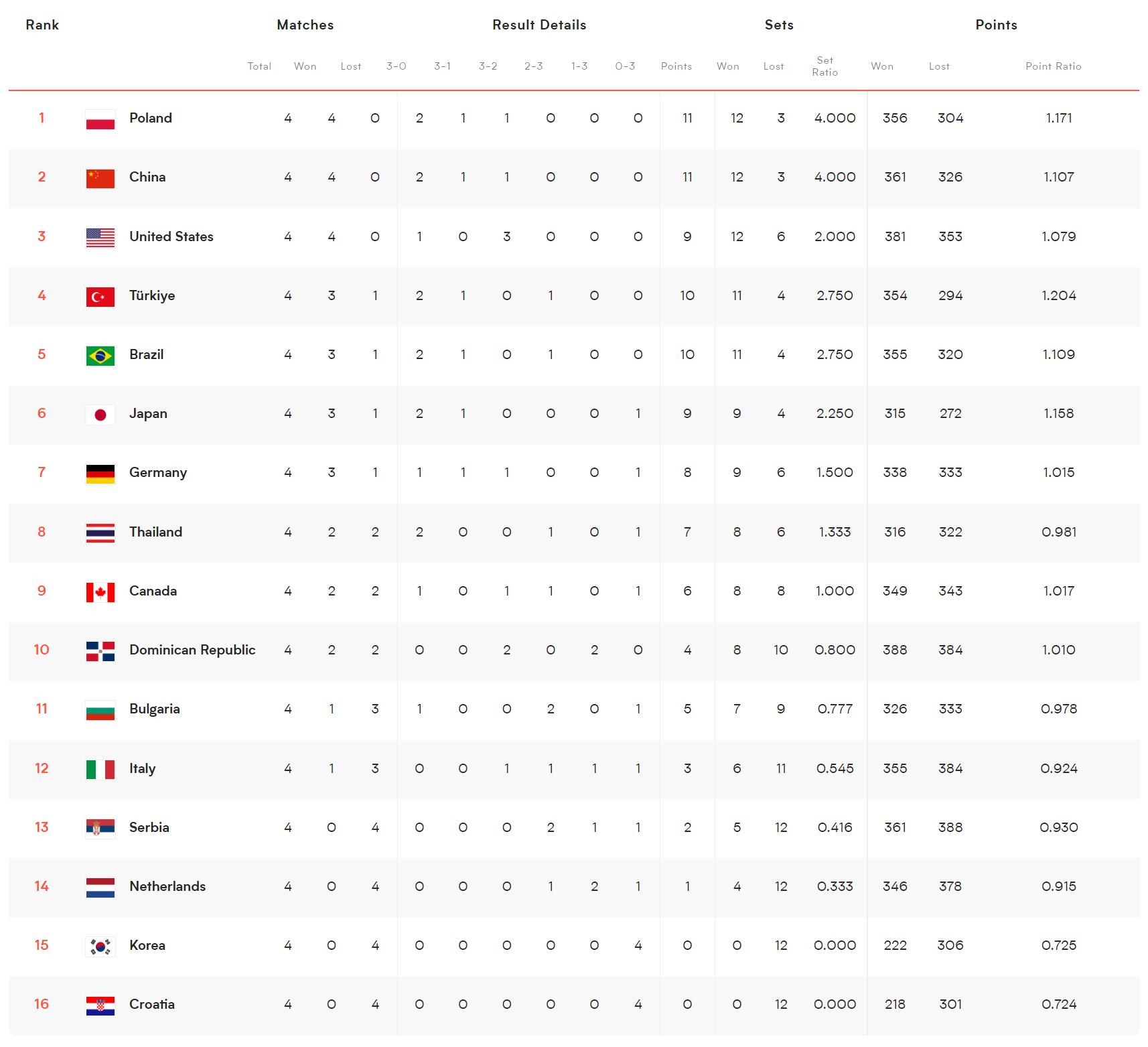Click the Poland flag icon
The width and height of the screenshot is (1148, 1047).
[x=100, y=119]
